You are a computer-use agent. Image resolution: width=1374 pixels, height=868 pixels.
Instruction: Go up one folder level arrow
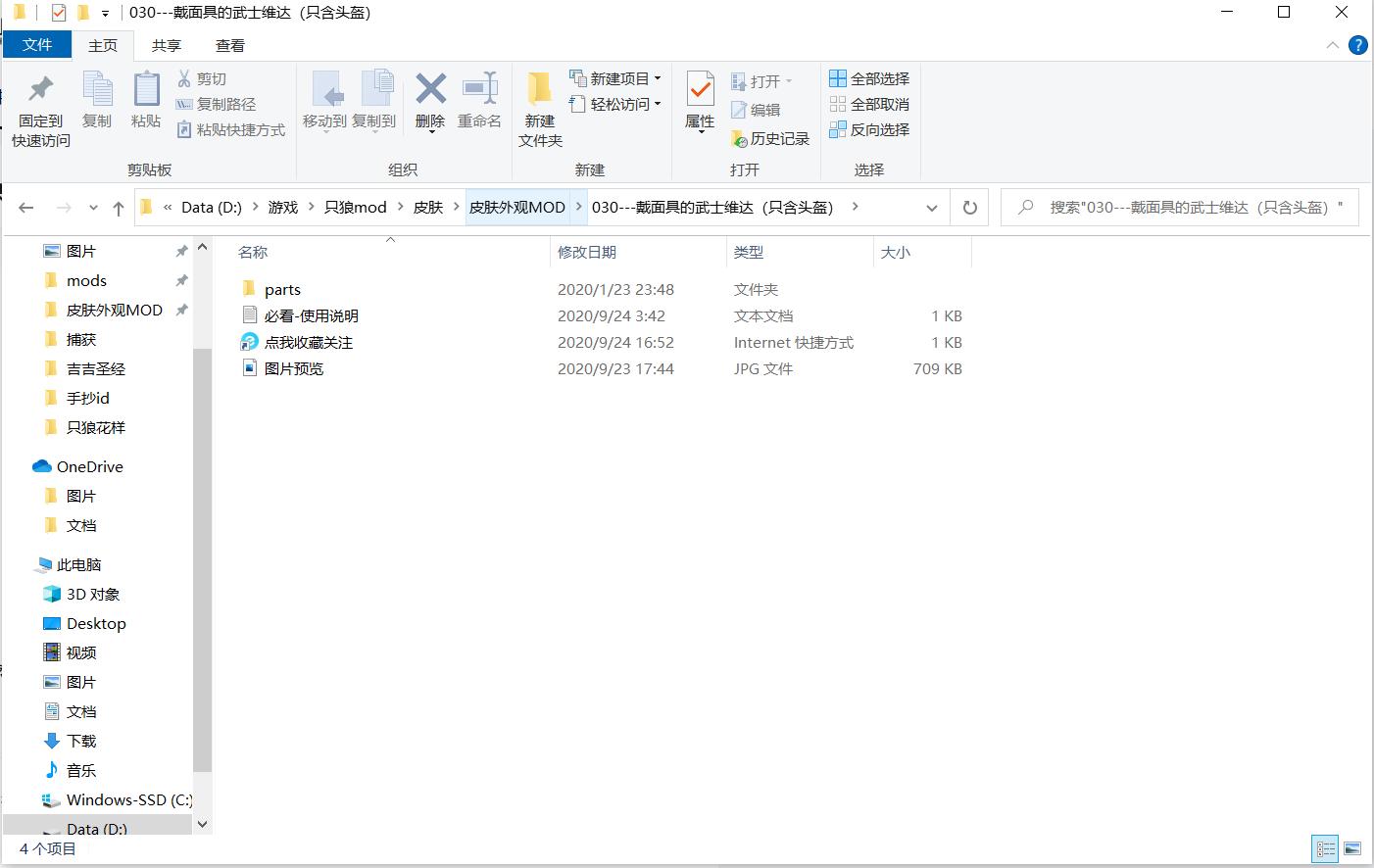point(119,208)
